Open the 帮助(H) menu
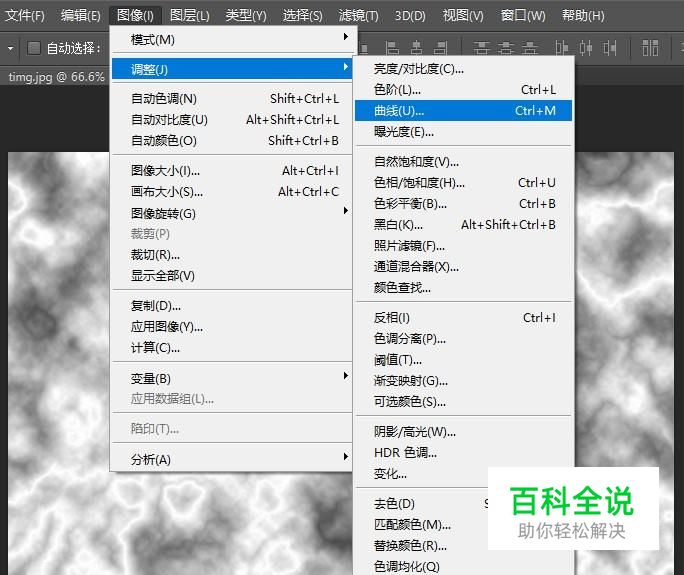The image size is (684, 575). point(583,16)
